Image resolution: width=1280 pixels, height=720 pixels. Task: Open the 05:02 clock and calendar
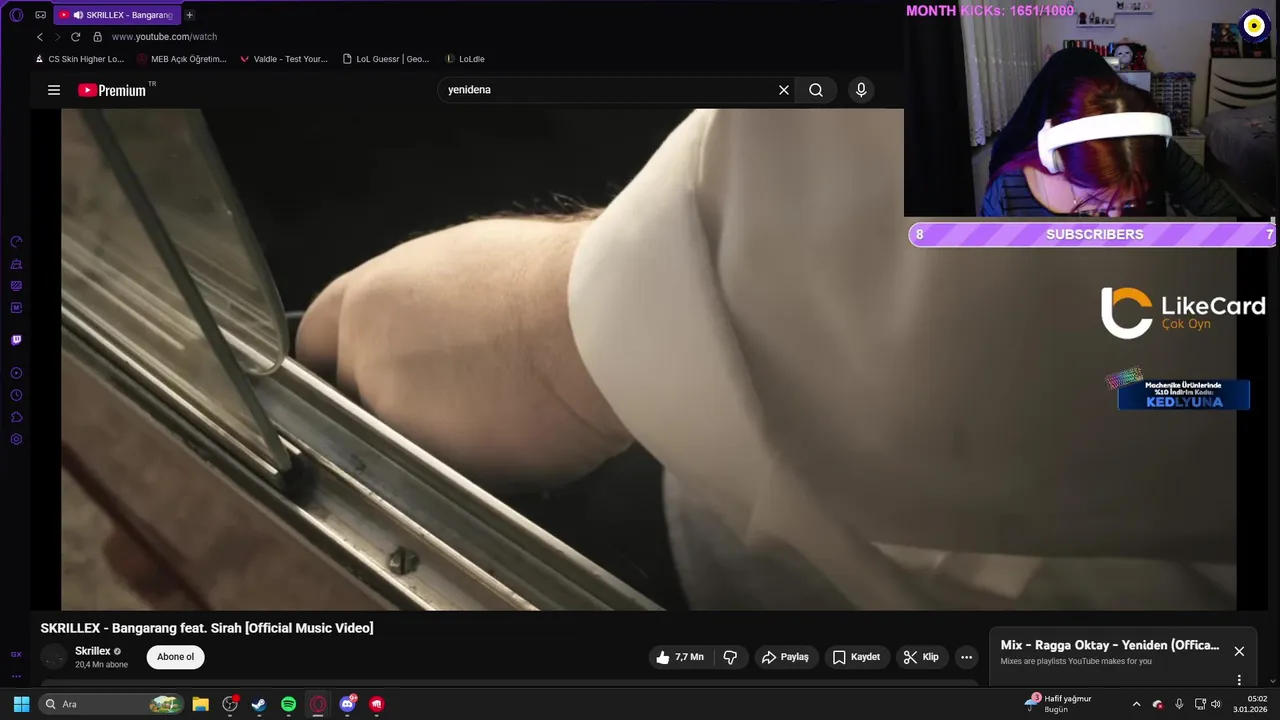[x=1251, y=704]
